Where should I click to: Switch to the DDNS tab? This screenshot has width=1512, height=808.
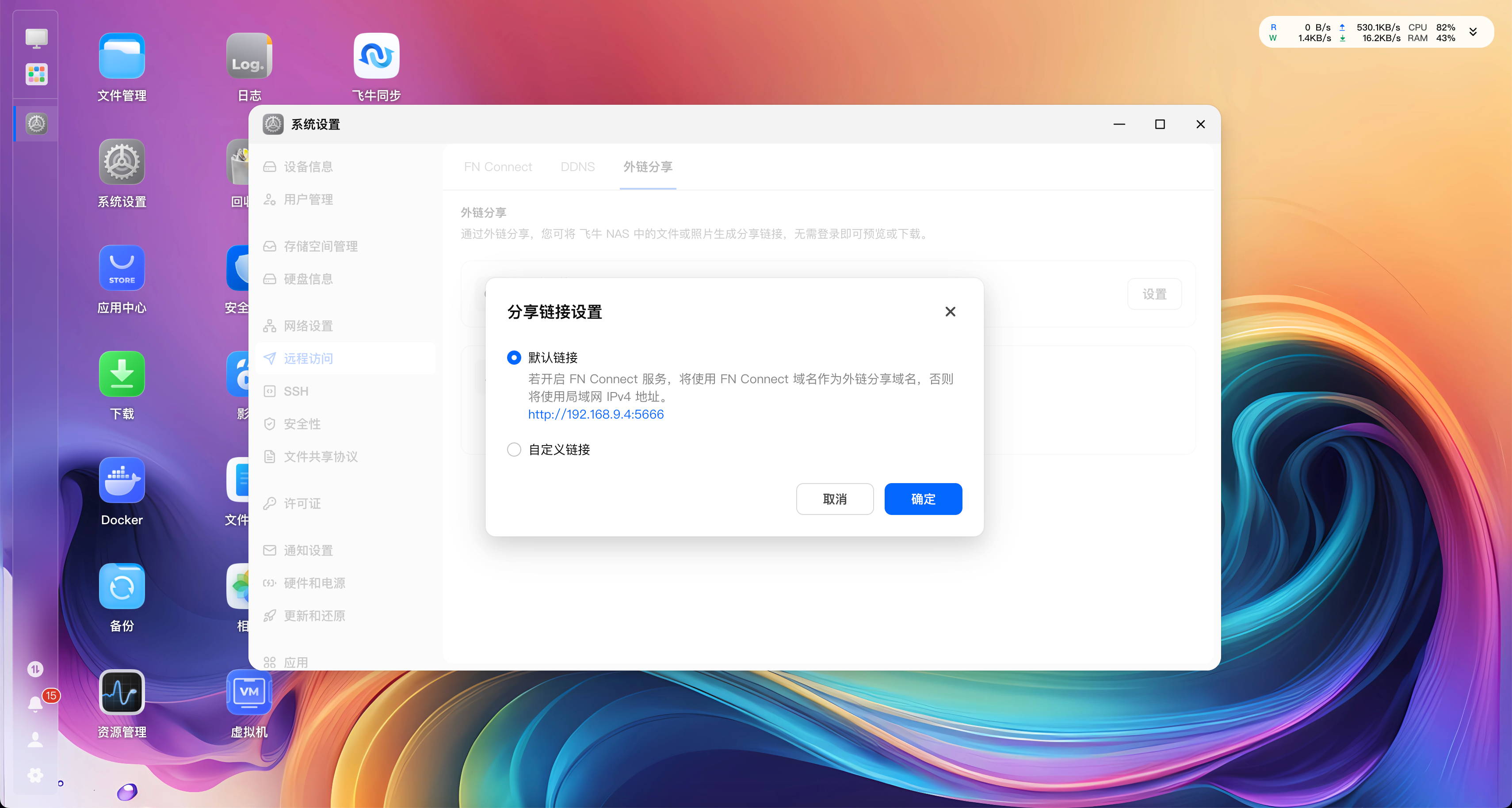(577, 167)
